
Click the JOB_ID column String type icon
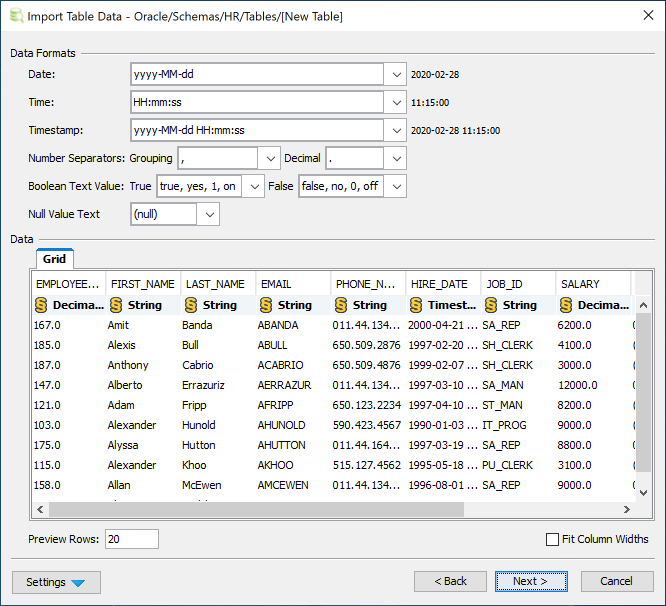pos(491,305)
